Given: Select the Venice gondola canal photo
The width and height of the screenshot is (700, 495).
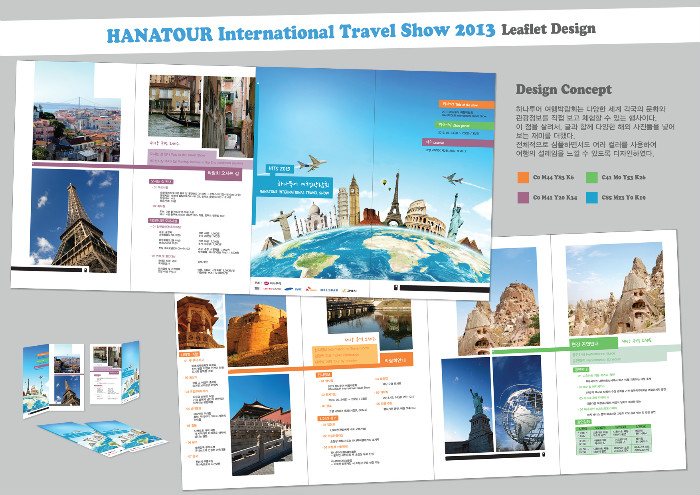Looking at the screenshot, I should pos(175,106).
